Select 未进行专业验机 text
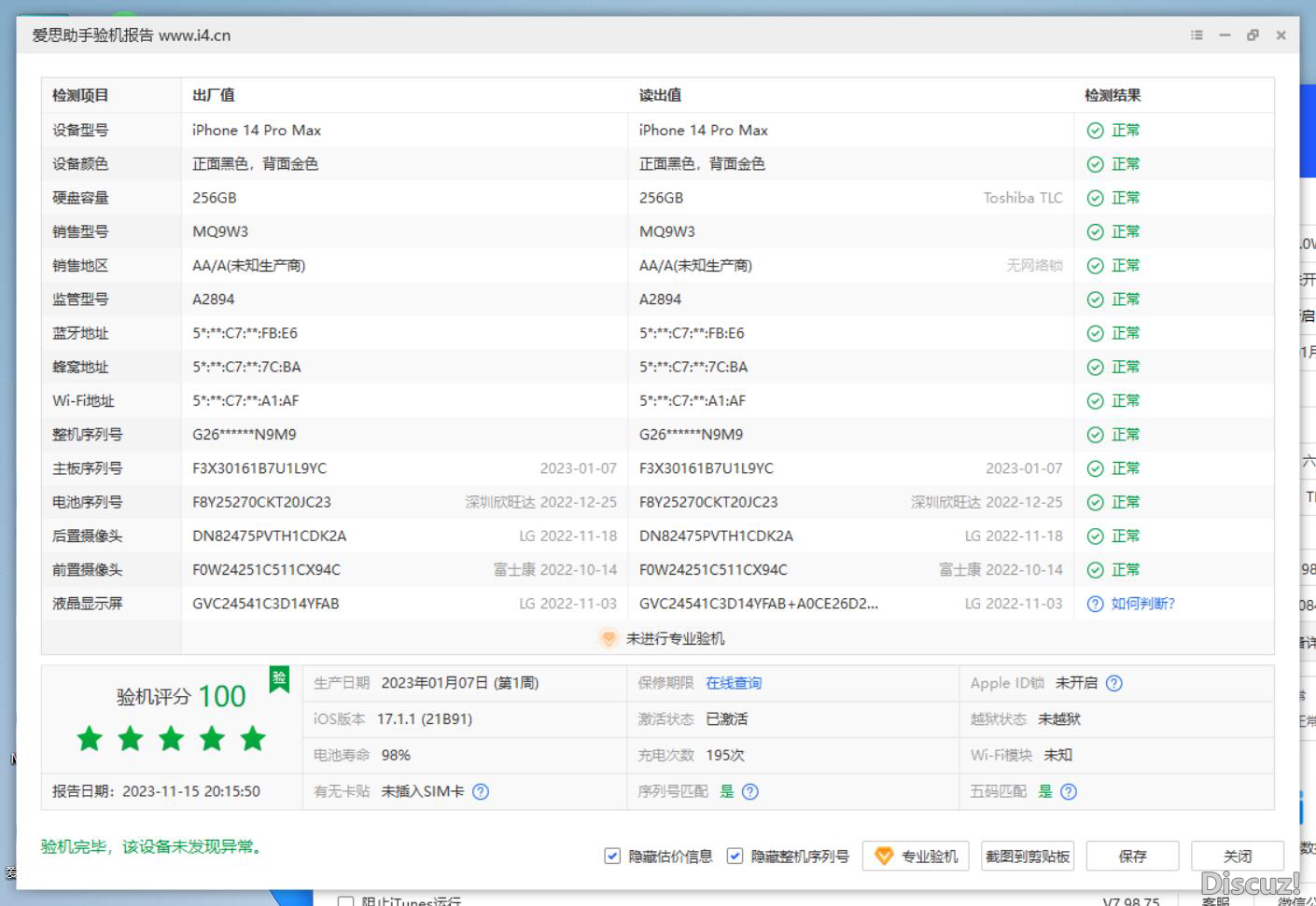This screenshot has height=906, width=1316. [675, 638]
